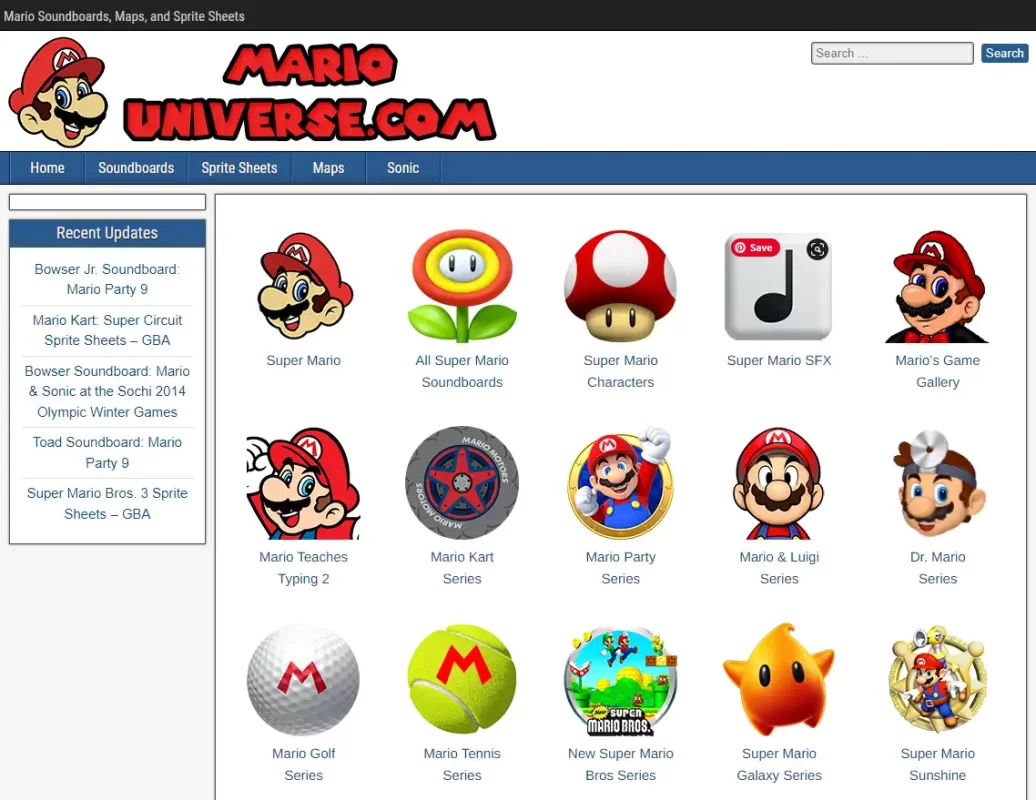Open the Mario & Luigi series face icon
The image size is (1036, 800).
click(x=779, y=483)
